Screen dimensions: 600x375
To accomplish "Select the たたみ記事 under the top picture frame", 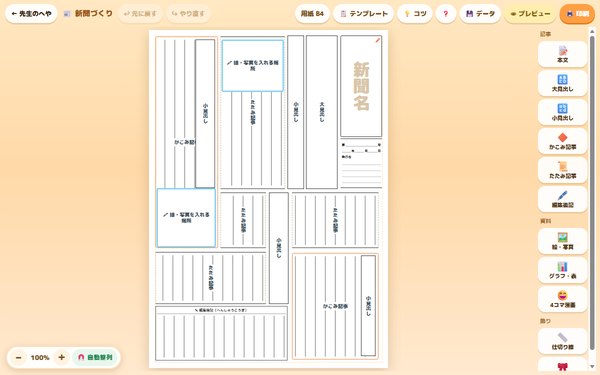I will [x=253, y=140].
